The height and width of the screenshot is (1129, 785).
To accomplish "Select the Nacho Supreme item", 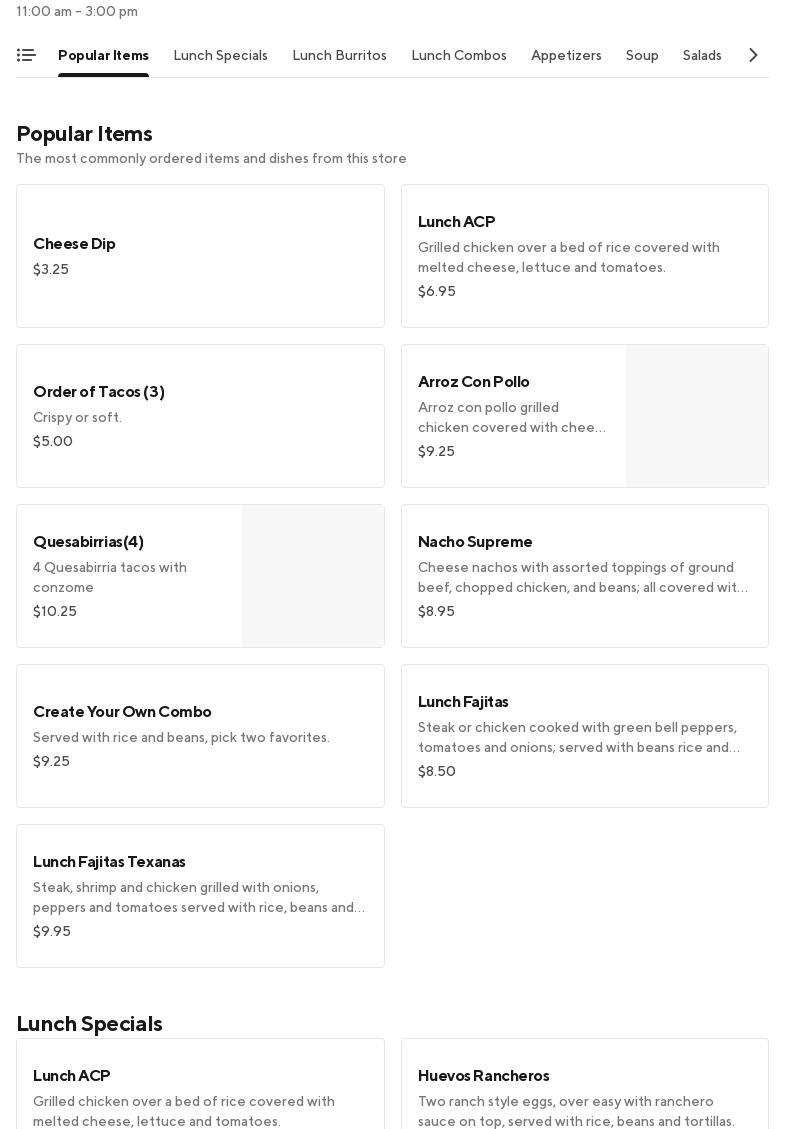I will [584, 576].
